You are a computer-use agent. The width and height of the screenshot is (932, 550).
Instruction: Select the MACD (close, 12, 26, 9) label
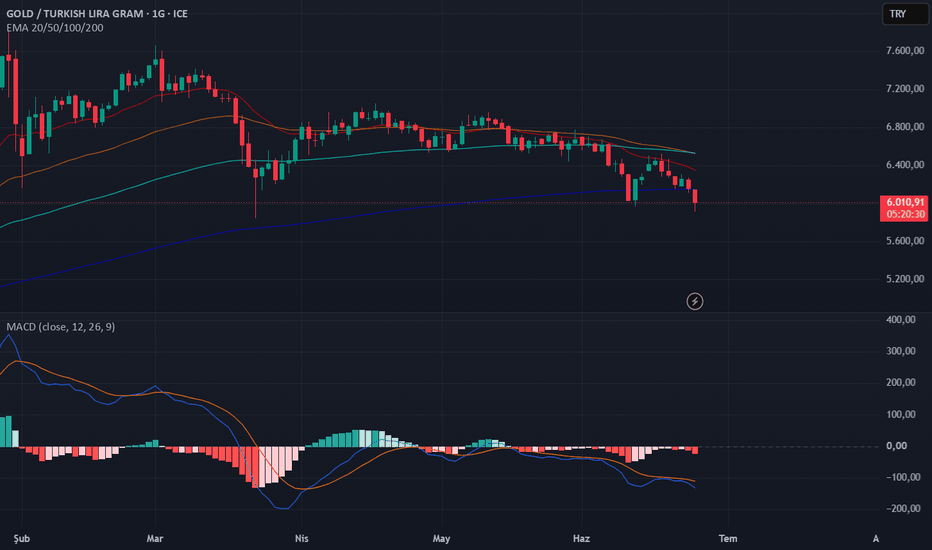[61, 327]
